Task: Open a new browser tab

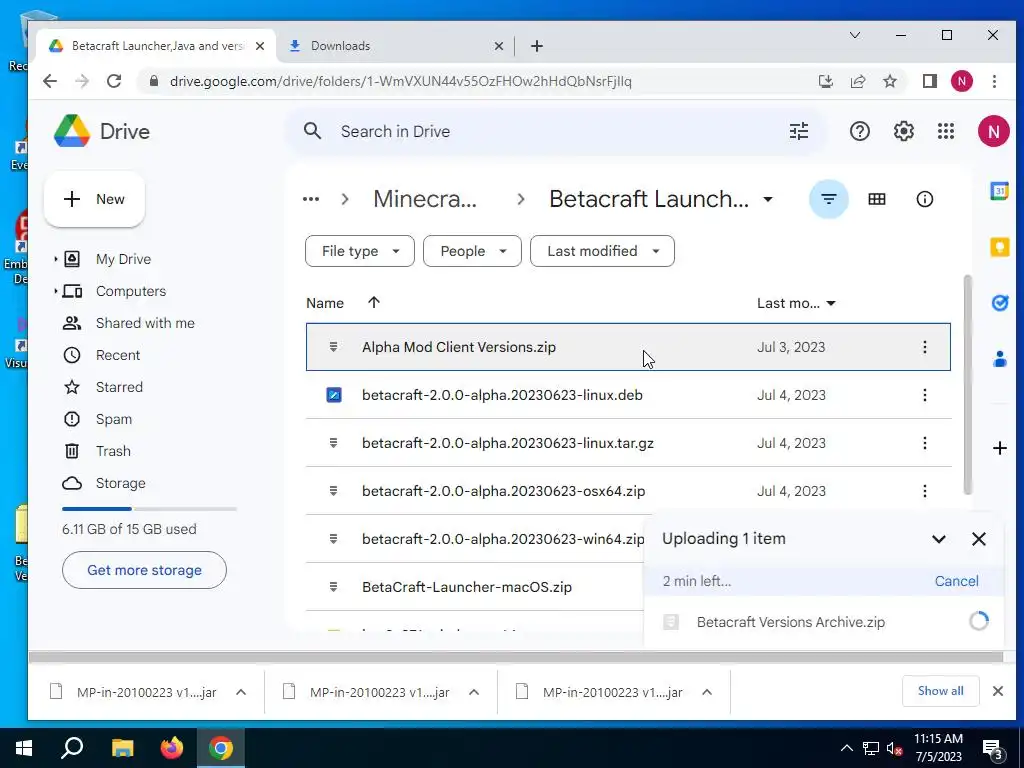Action: (536, 46)
